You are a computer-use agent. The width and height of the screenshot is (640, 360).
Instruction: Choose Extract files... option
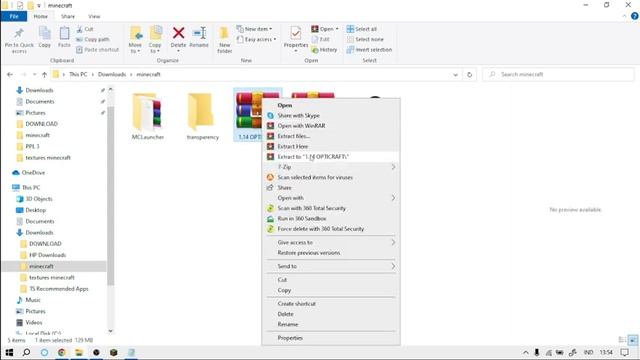pyautogui.click(x=331, y=136)
